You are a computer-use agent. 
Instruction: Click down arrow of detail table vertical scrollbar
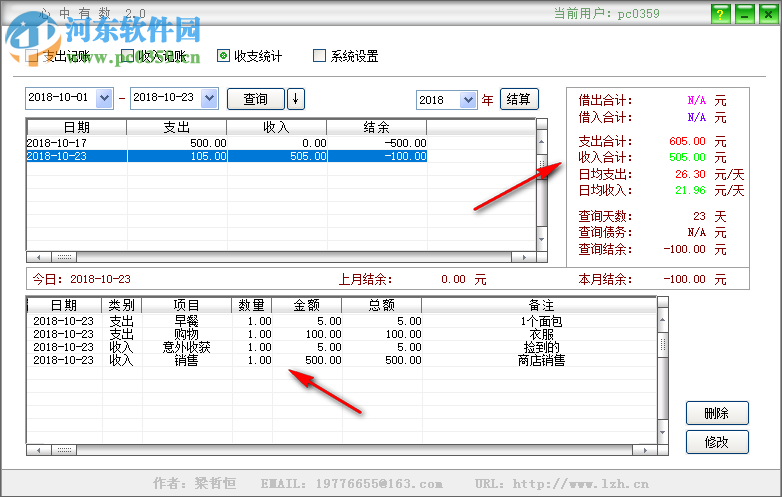coord(662,432)
